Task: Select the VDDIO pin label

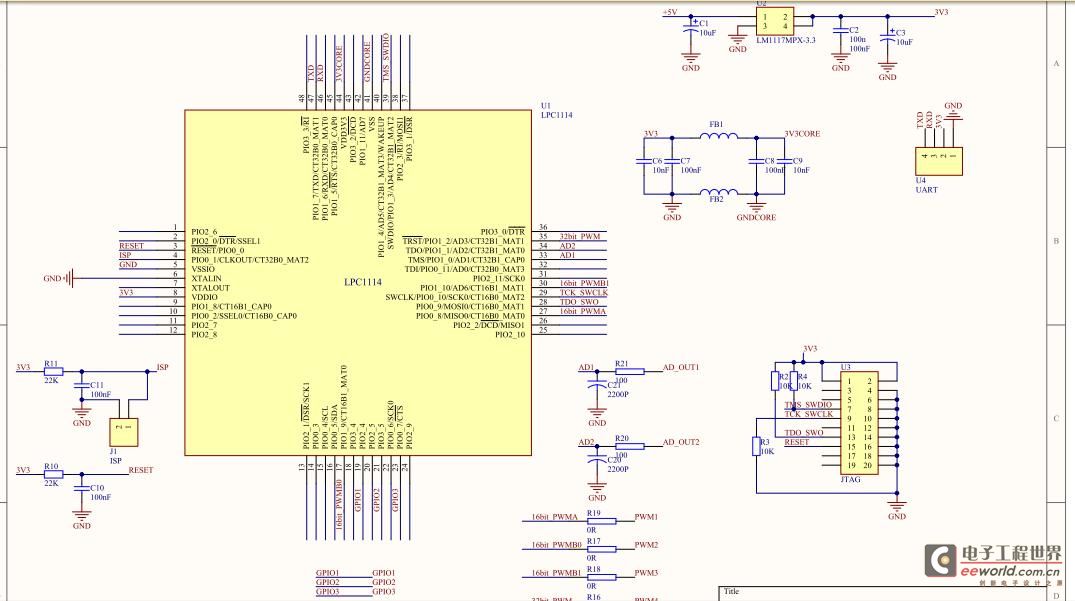Action: (204, 297)
